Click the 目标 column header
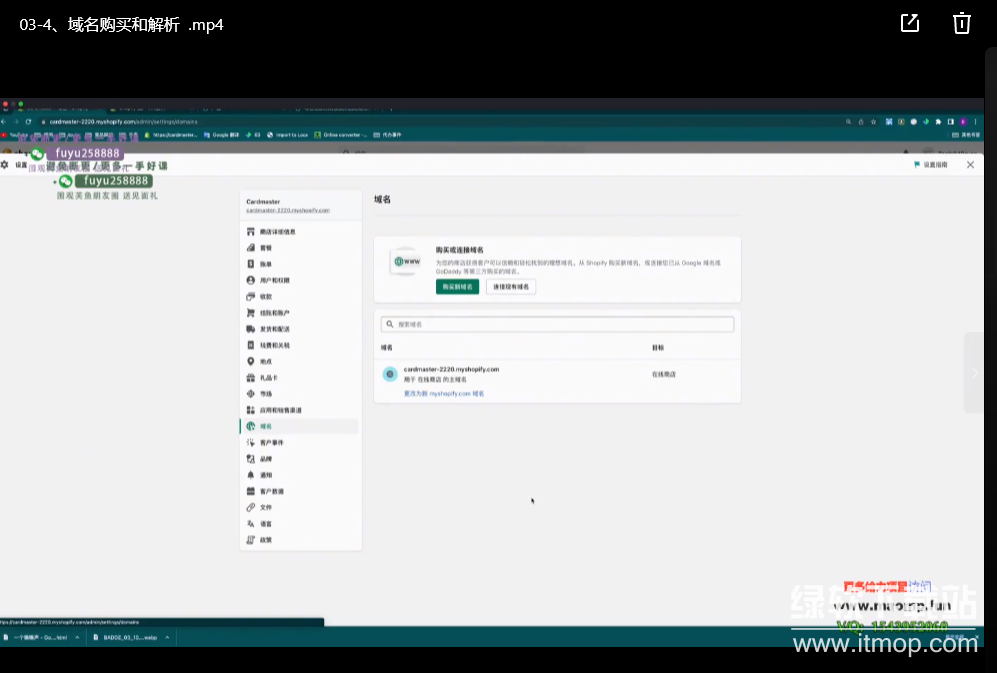This screenshot has height=673, width=997. [x=658, y=348]
